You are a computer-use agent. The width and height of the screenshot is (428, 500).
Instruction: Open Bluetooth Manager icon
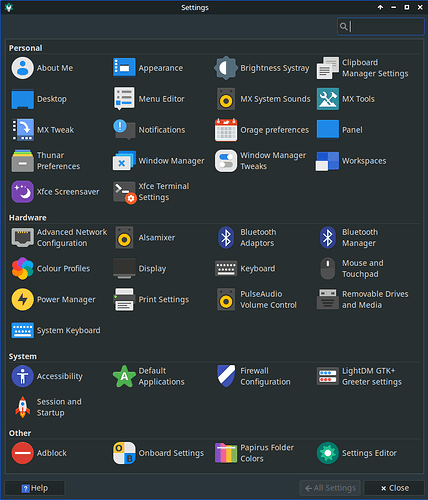pyautogui.click(x=328, y=238)
